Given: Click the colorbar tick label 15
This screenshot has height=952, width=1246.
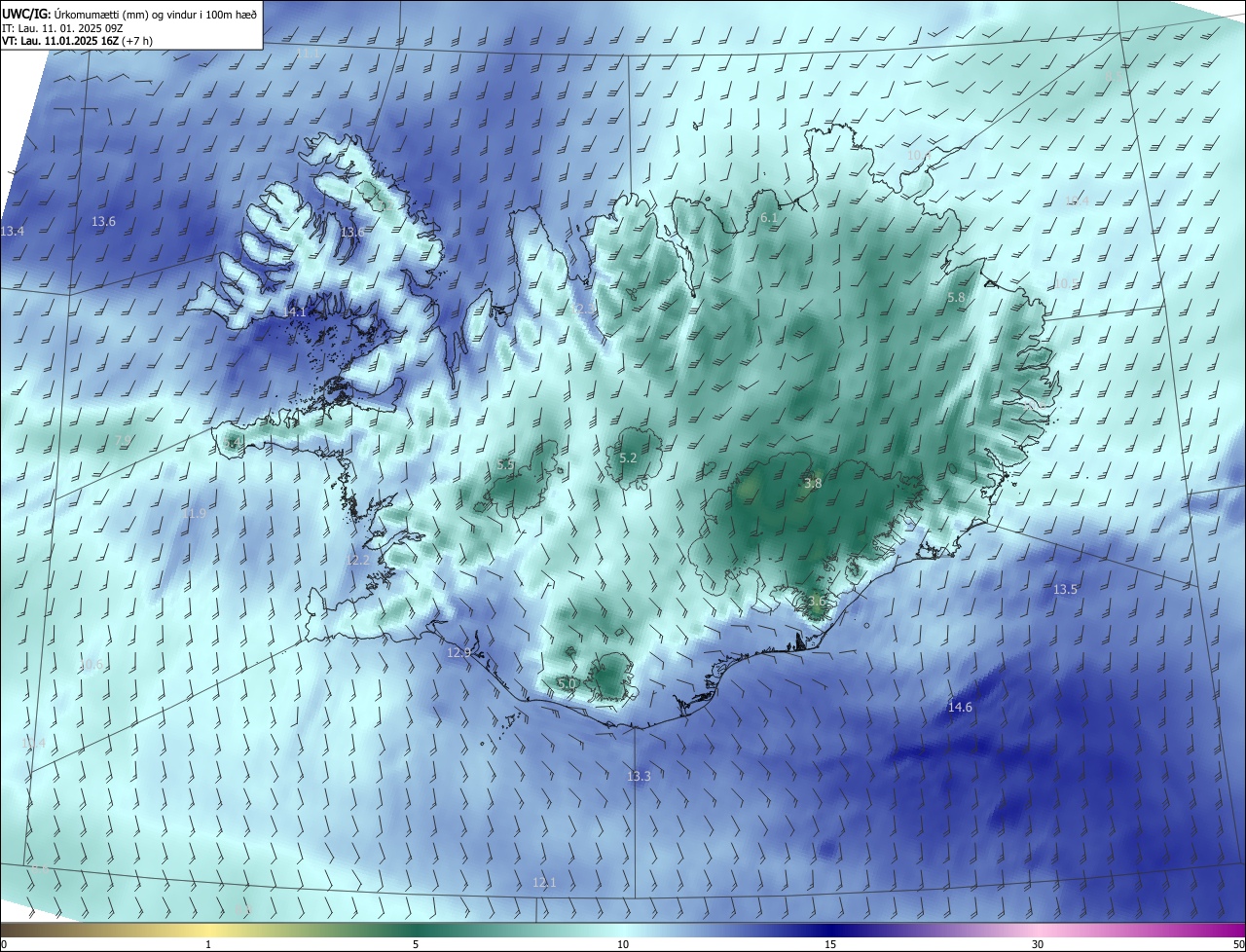Looking at the screenshot, I should [830, 944].
